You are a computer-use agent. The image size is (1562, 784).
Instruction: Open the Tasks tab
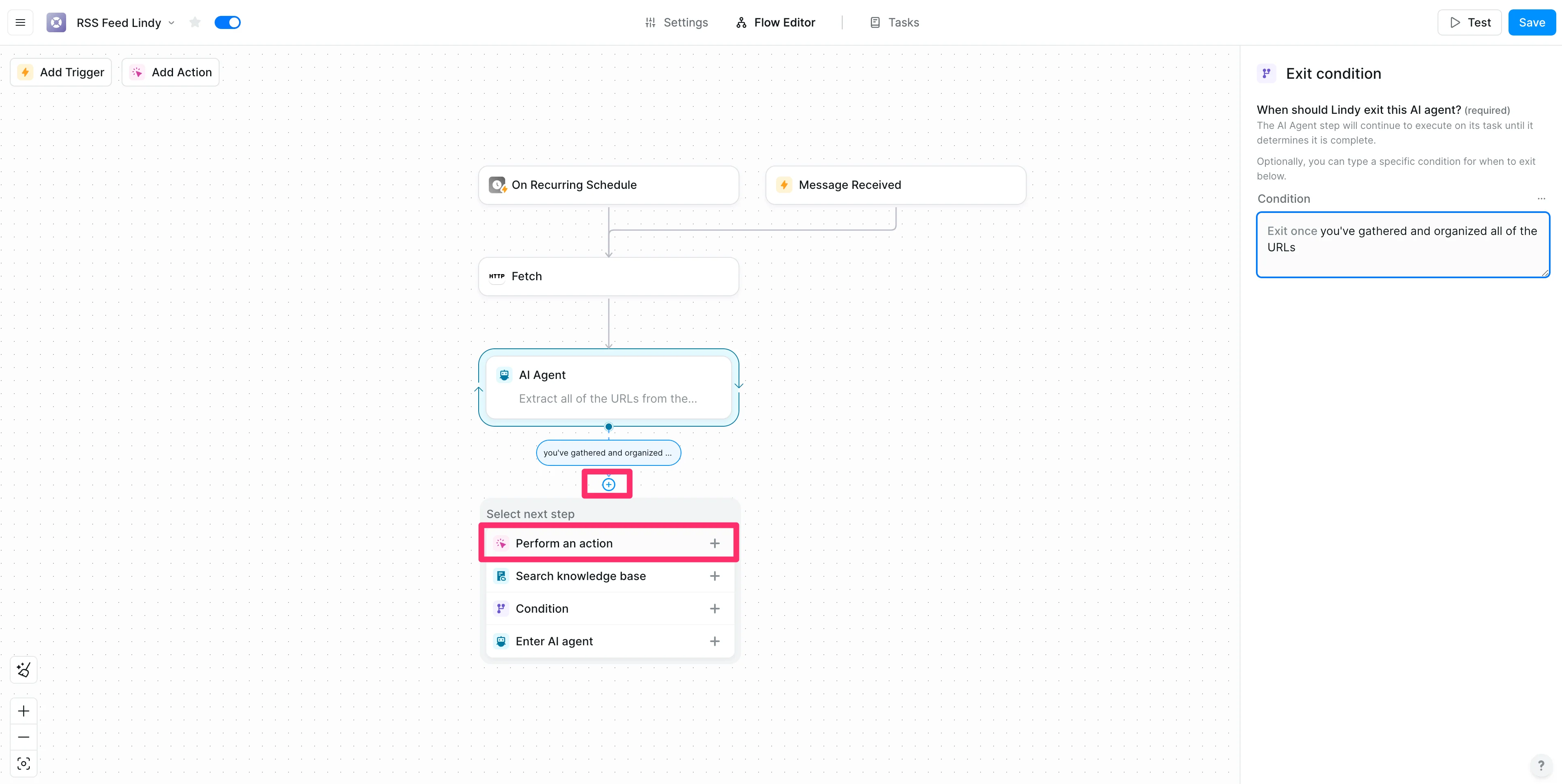point(894,22)
